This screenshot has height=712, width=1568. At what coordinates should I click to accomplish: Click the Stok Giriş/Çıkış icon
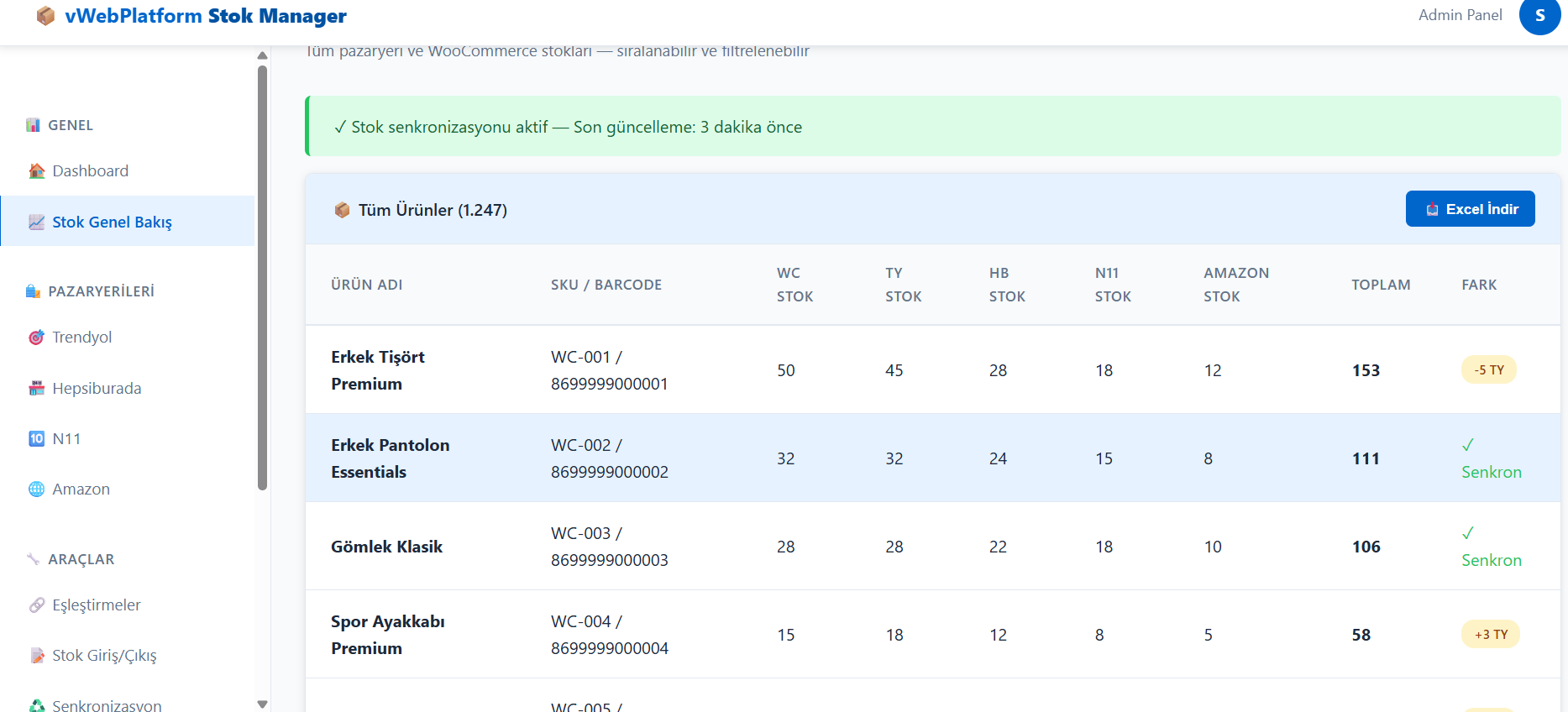36,656
